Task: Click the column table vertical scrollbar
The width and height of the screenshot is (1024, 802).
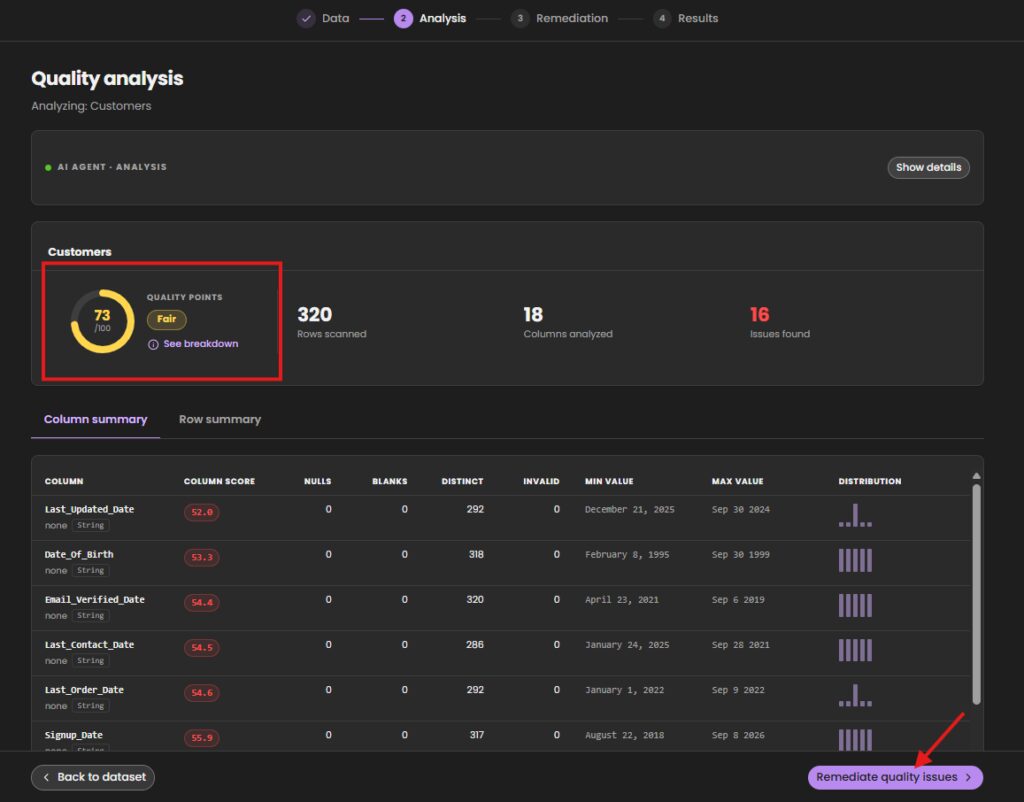Action: click(x=976, y=593)
